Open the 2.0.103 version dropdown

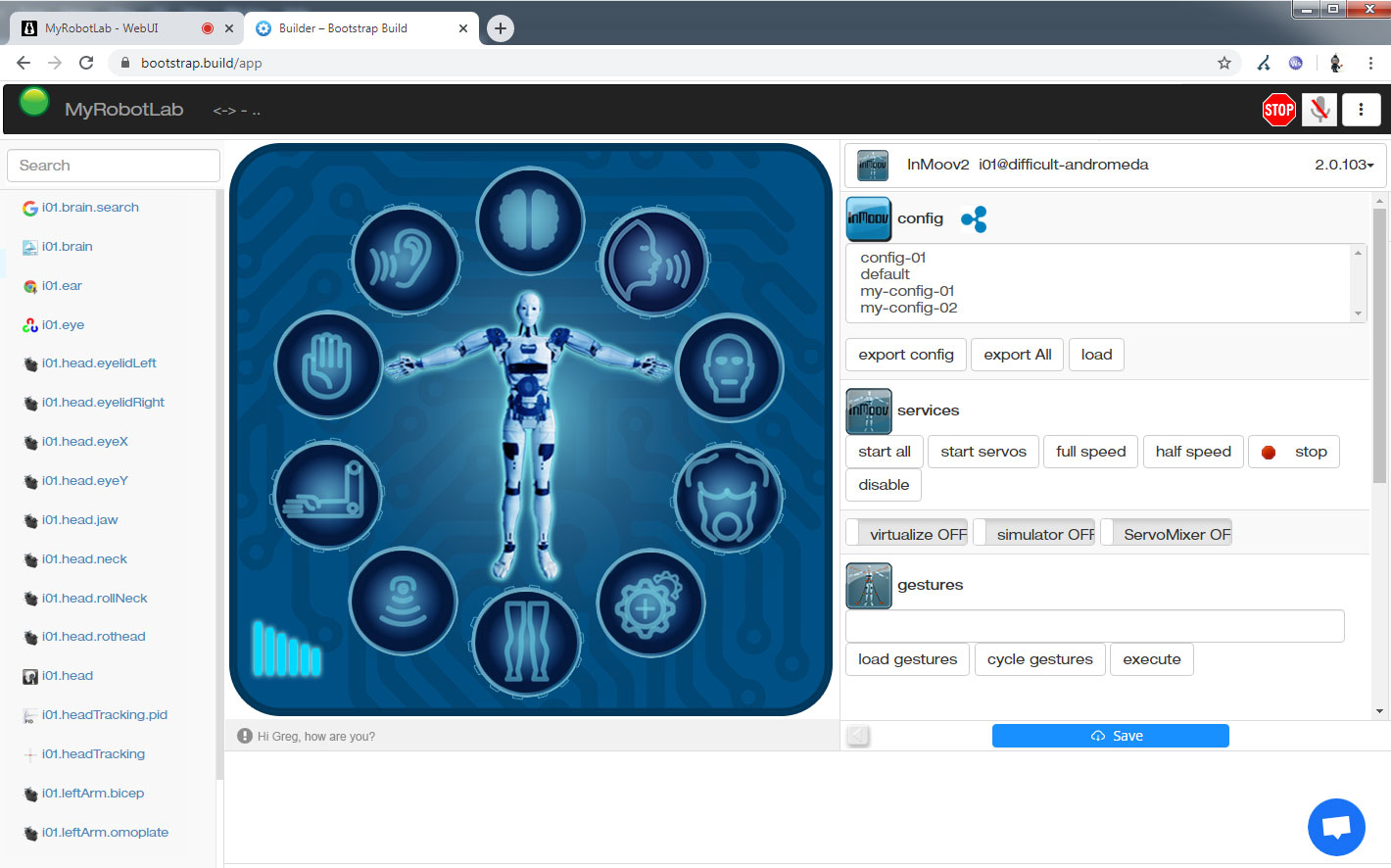tap(1344, 165)
